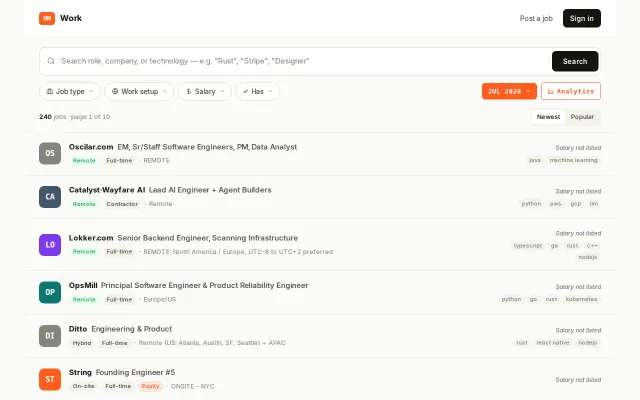Open the CA avatar for Catalyst Wayfare AI
Screen dimensions: 640x400
tap(50, 197)
